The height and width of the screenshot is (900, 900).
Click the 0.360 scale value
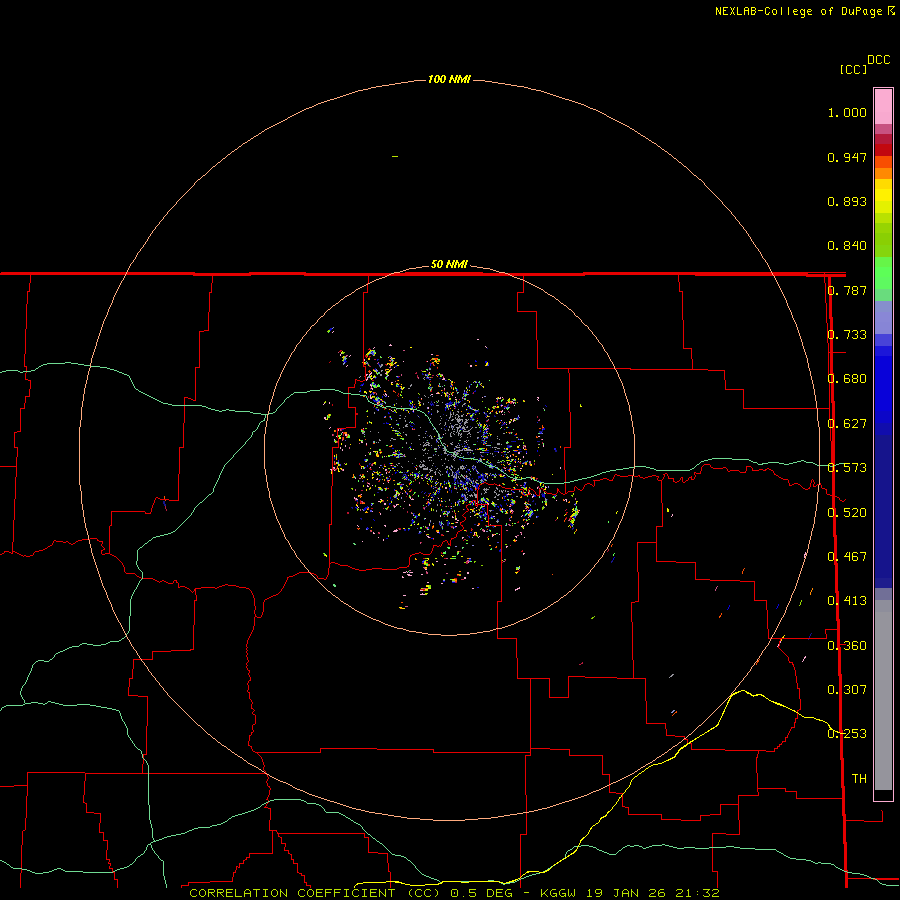(847, 646)
